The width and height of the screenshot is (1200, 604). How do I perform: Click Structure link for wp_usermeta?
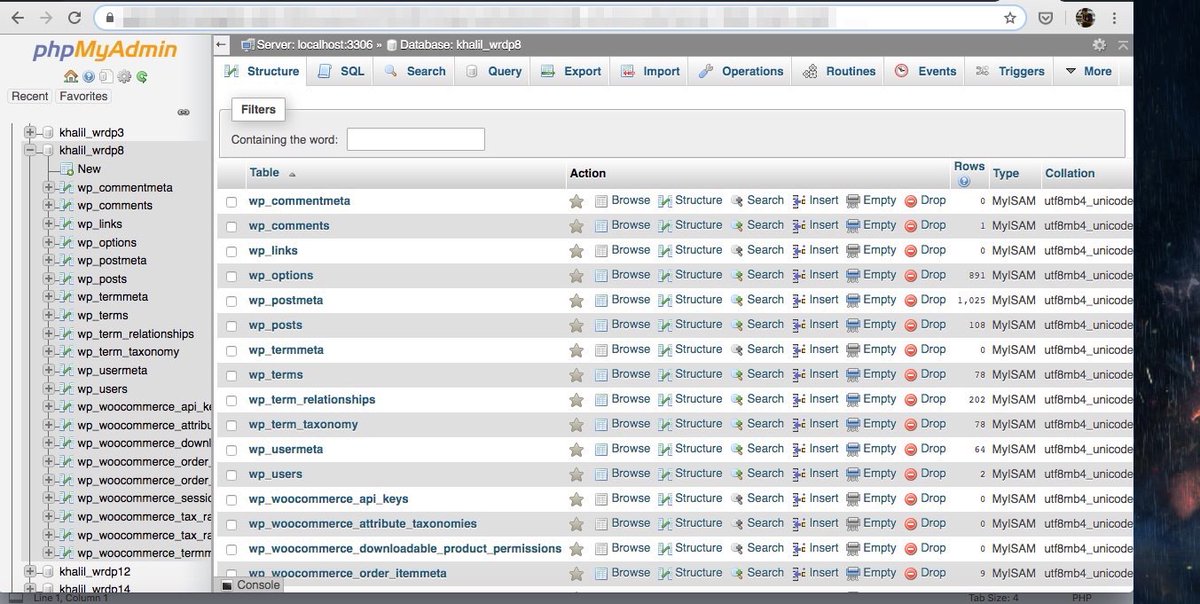pos(698,449)
